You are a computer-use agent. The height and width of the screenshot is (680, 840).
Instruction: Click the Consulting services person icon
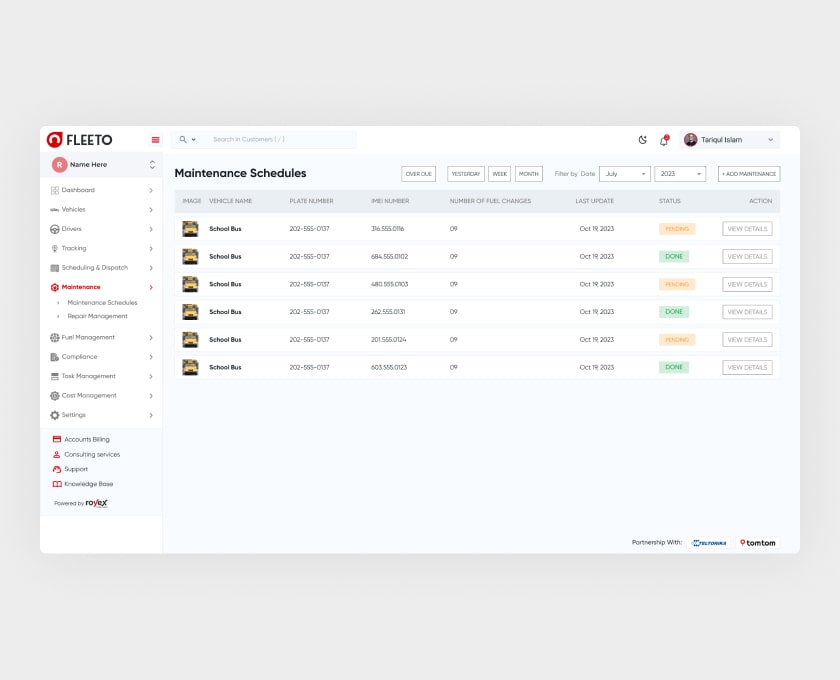point(57,455)
